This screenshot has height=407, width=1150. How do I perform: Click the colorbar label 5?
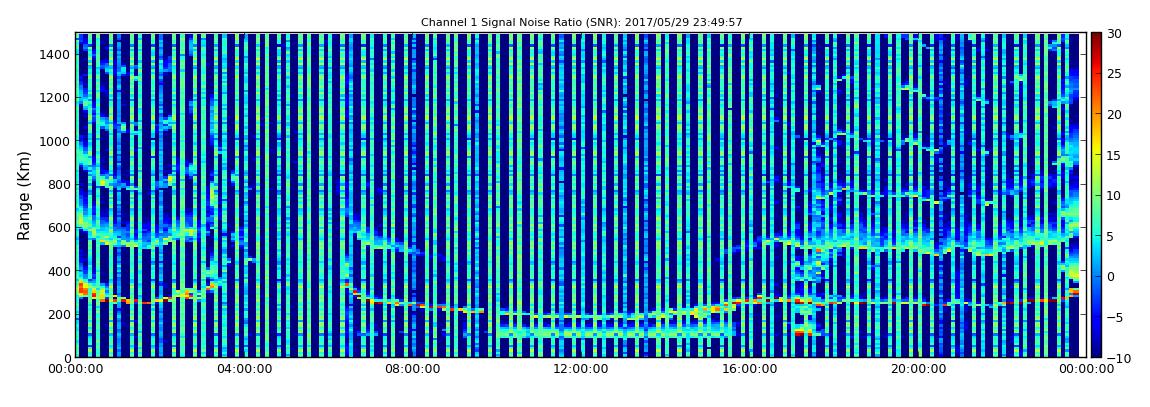pos(1112,236)
